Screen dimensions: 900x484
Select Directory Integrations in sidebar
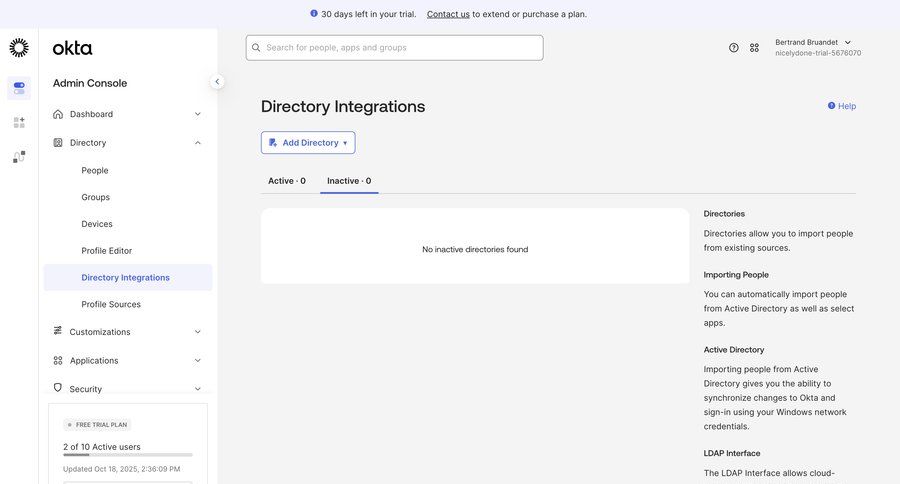tap(127, 277)
